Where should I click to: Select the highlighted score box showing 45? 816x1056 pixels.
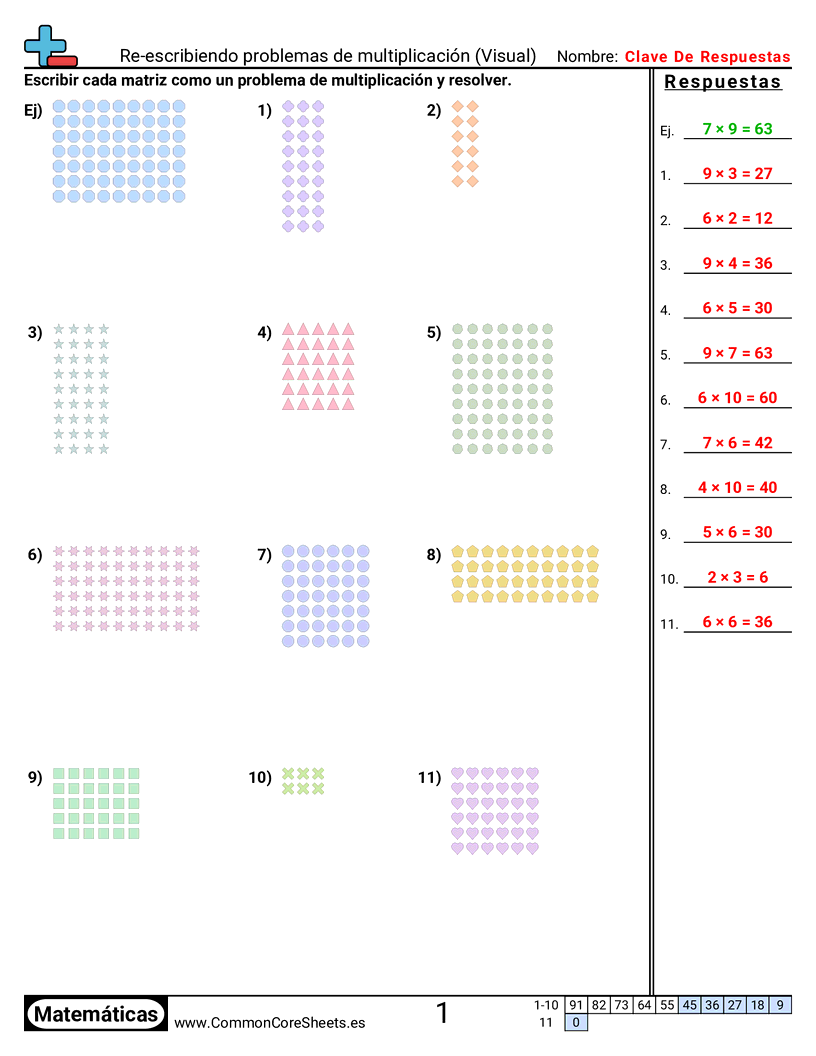[x=689, y=1005]
